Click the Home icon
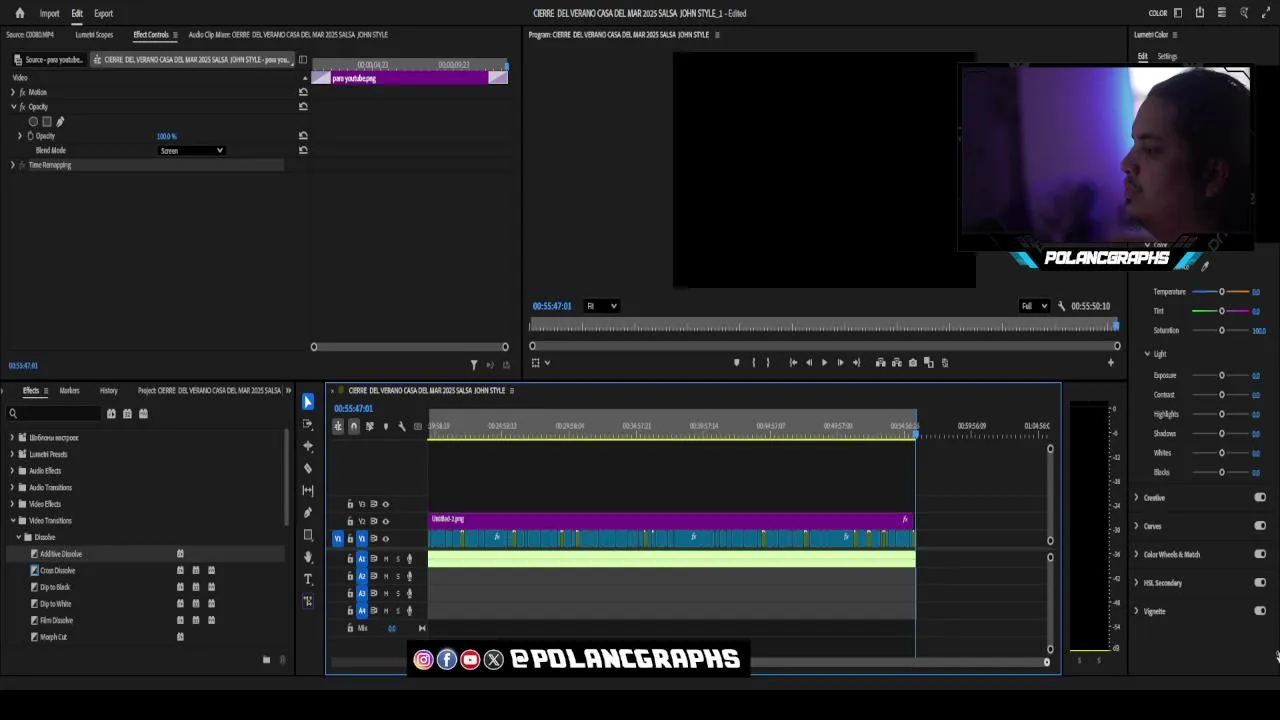This screenshot has height=720, width=1280. click(x=19, y=13)
